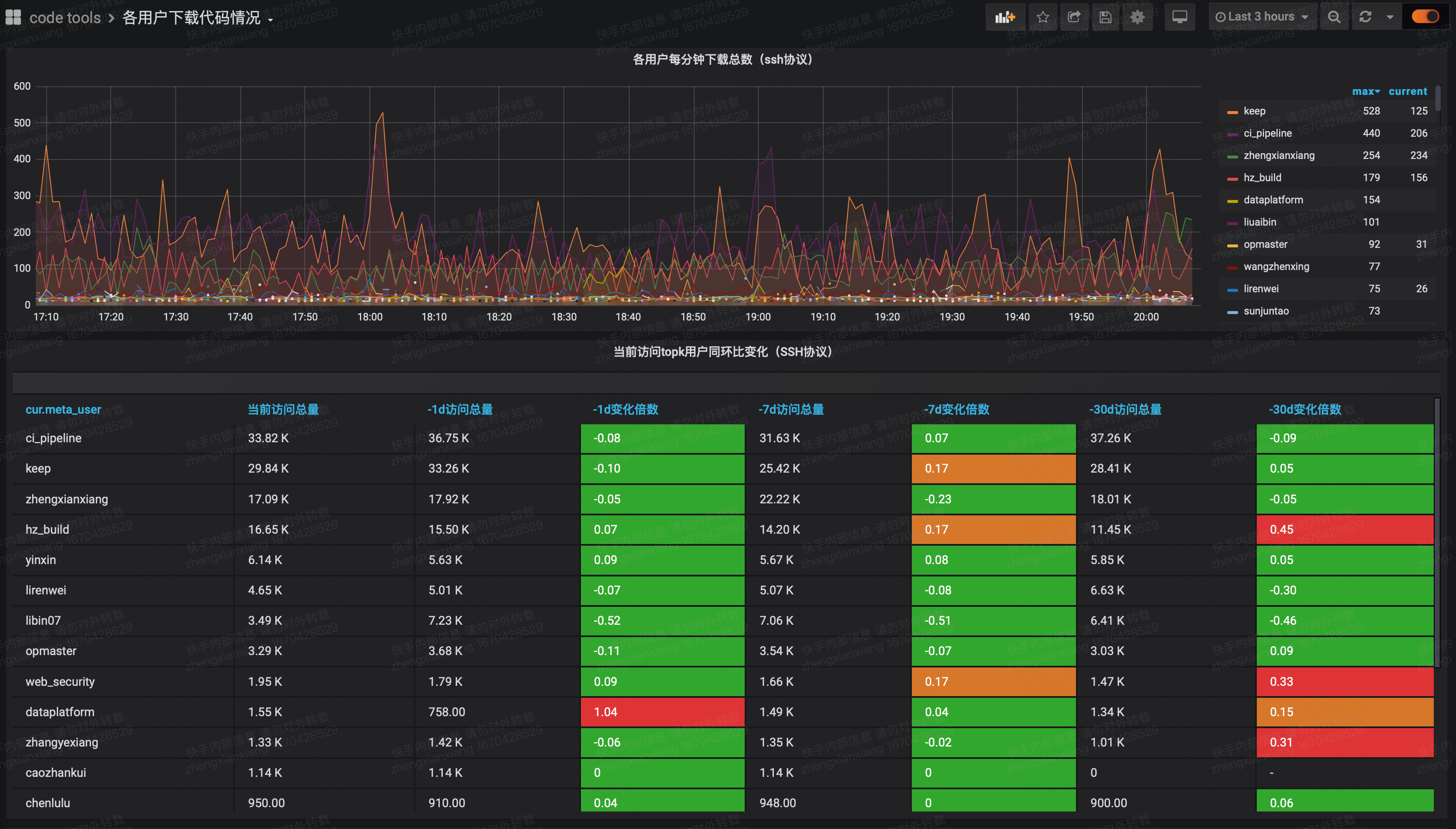Click the red 0.33 web_security cell
The image size is (1456, 829).
[x=1344, y=682]
